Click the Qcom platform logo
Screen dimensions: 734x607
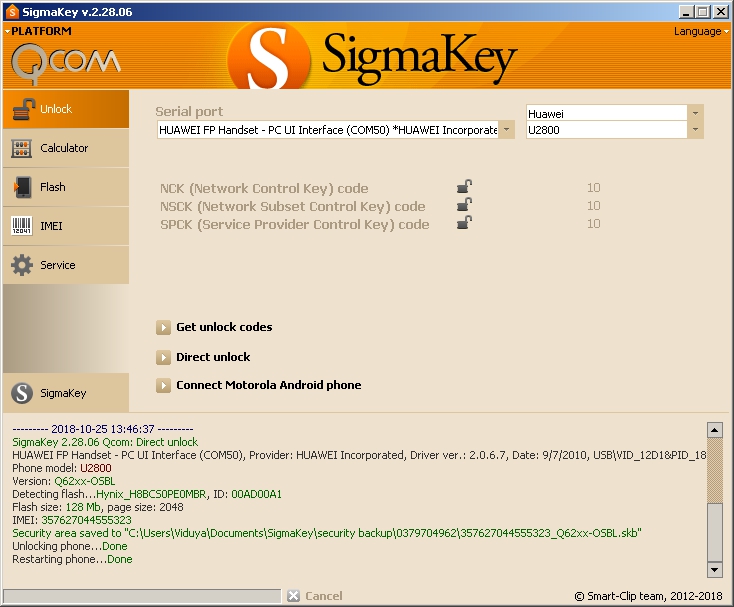pos(66,63)
